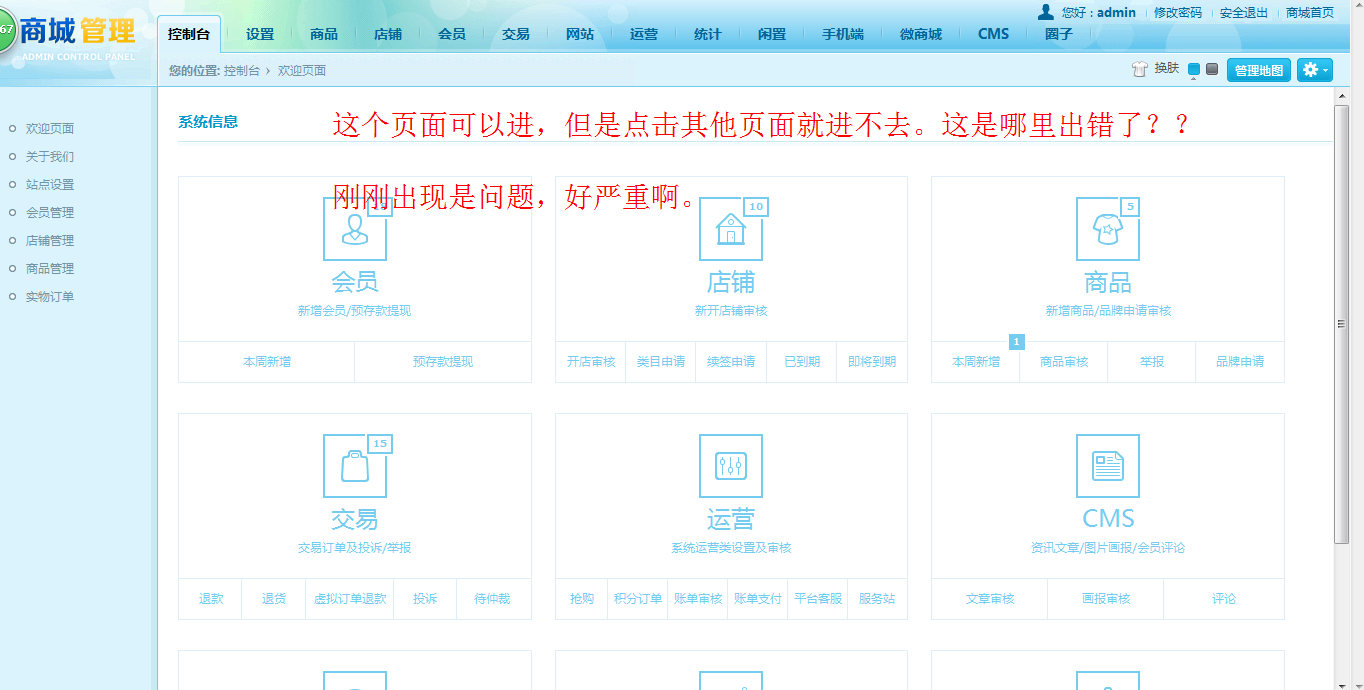Click the 运营 sliders icon
The width and height of the screenshot is (1364, 690).
[731, 466]
